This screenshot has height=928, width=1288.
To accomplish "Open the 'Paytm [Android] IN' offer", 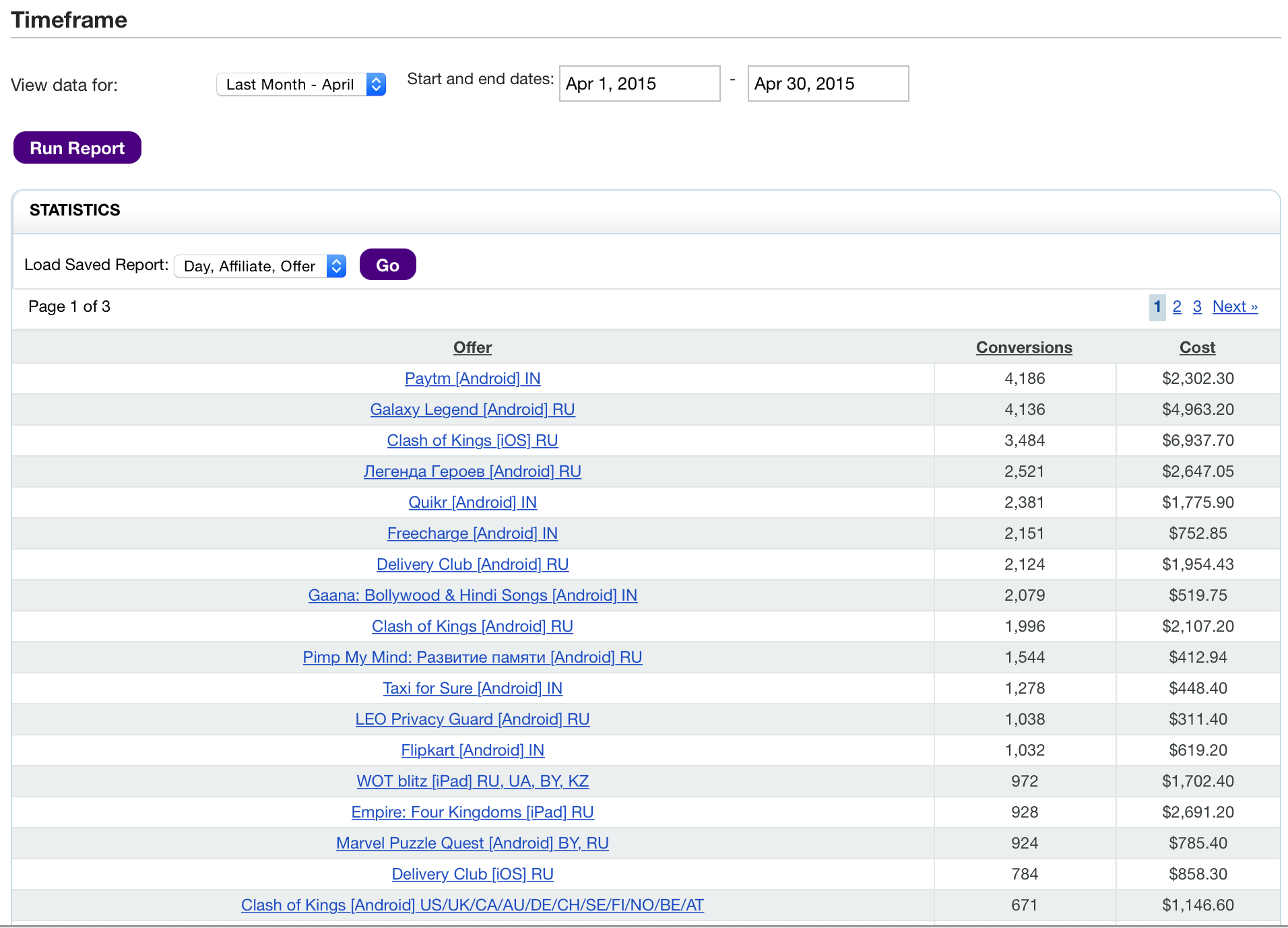I will (x=472, y=378).
